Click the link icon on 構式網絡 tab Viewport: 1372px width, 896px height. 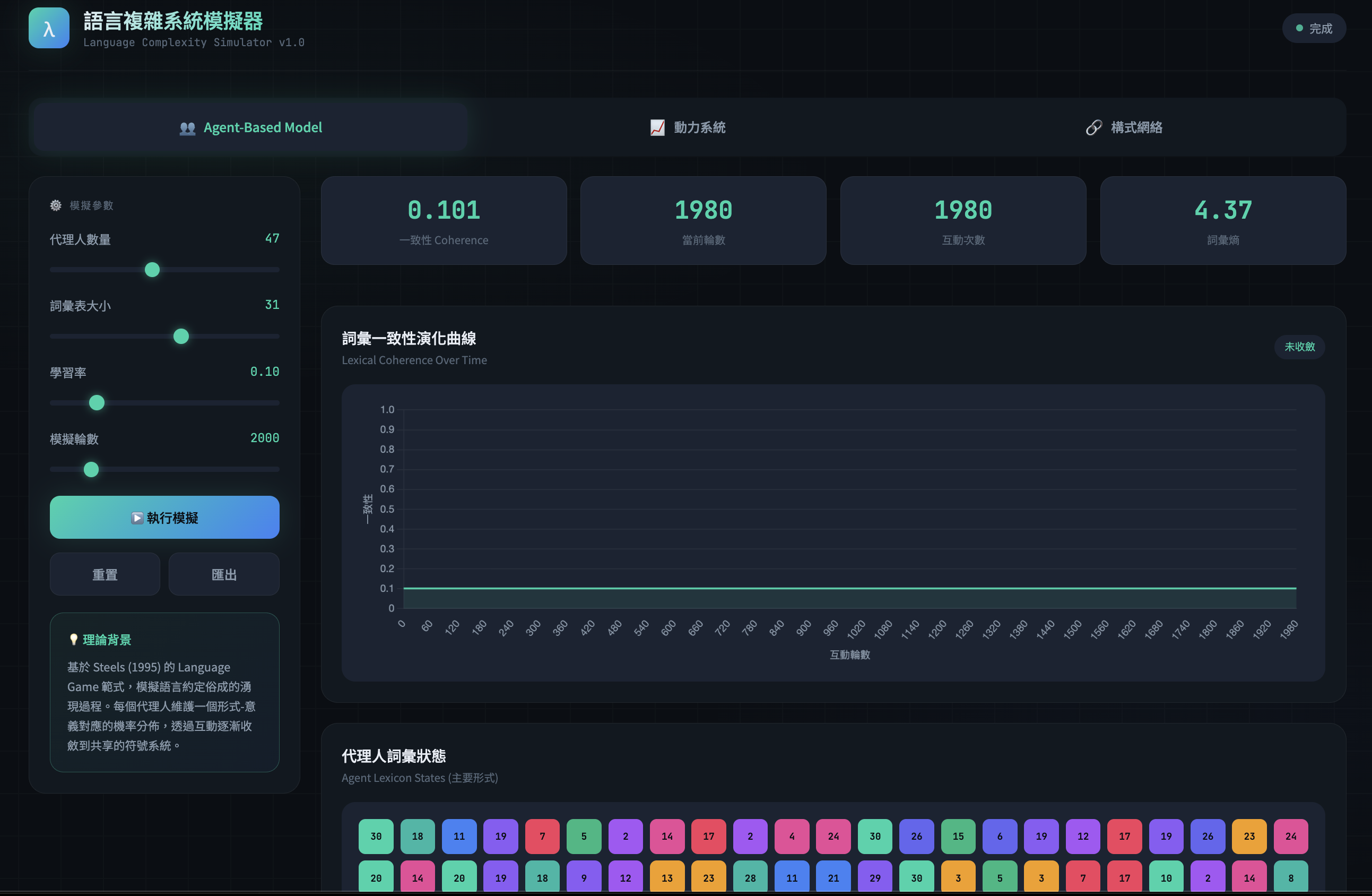pyautogui.click(x=1093, y=127)
